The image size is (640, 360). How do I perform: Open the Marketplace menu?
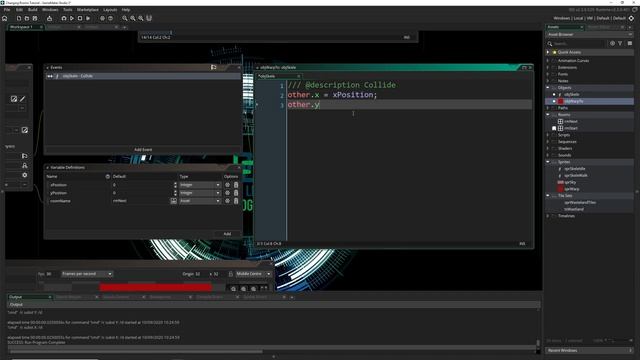coord(88,9)
